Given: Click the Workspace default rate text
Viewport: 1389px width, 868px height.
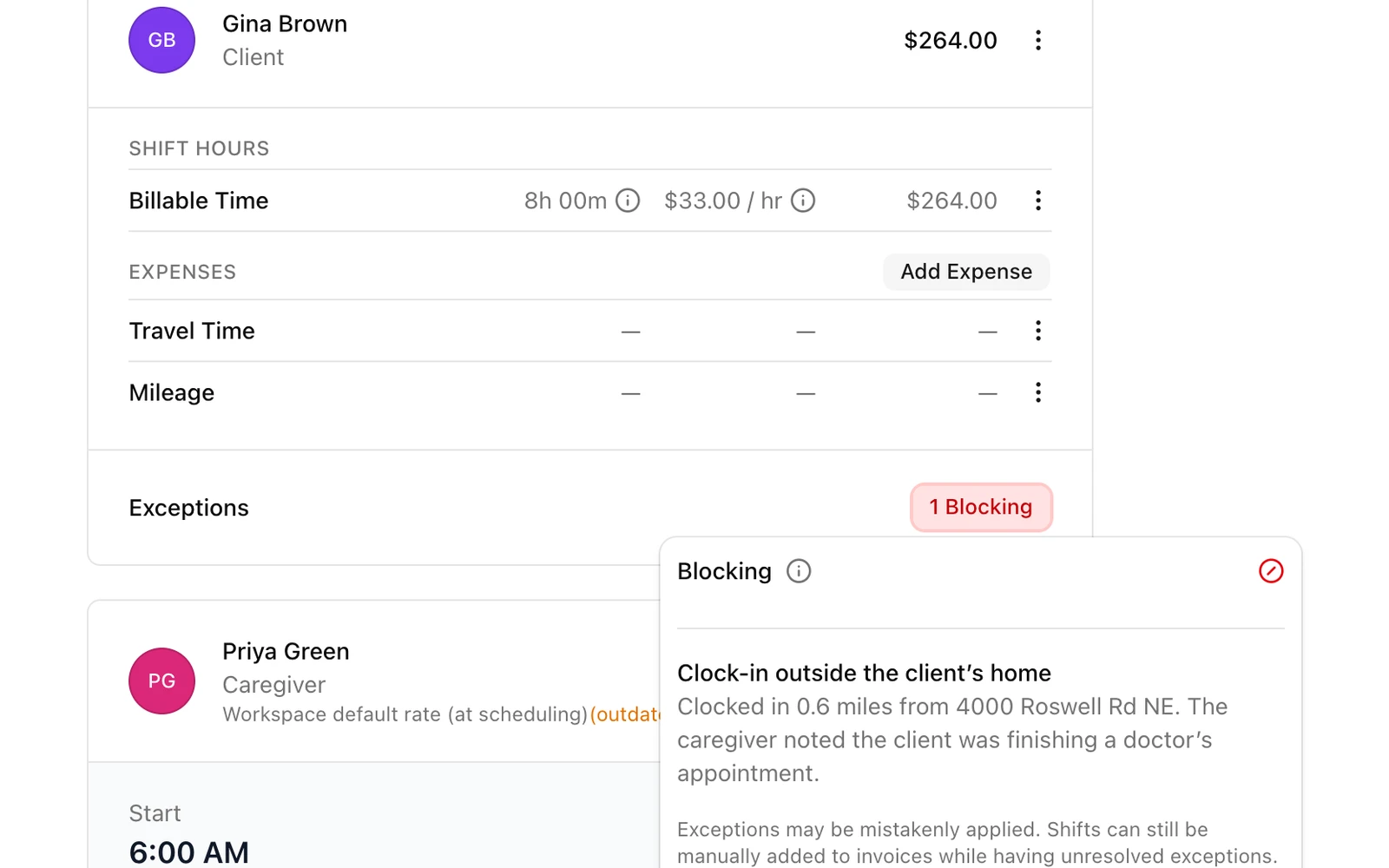Looking at the screenshot, I should 405,714.
